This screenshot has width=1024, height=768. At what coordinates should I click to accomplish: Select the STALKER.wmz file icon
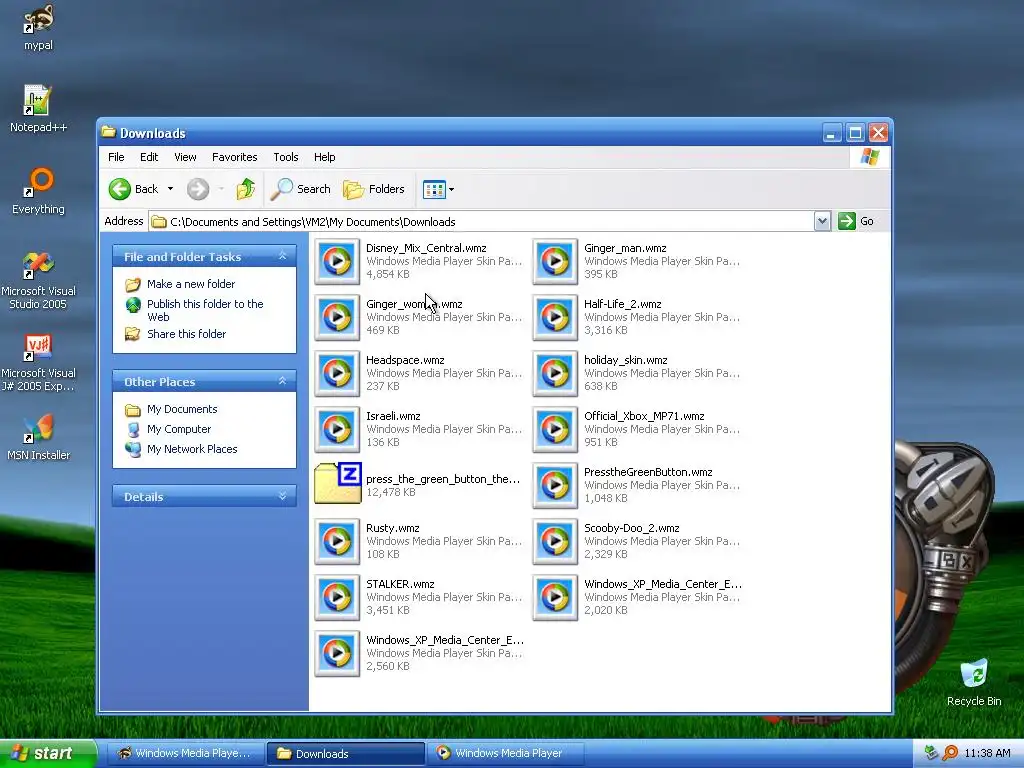click(337, 598)
